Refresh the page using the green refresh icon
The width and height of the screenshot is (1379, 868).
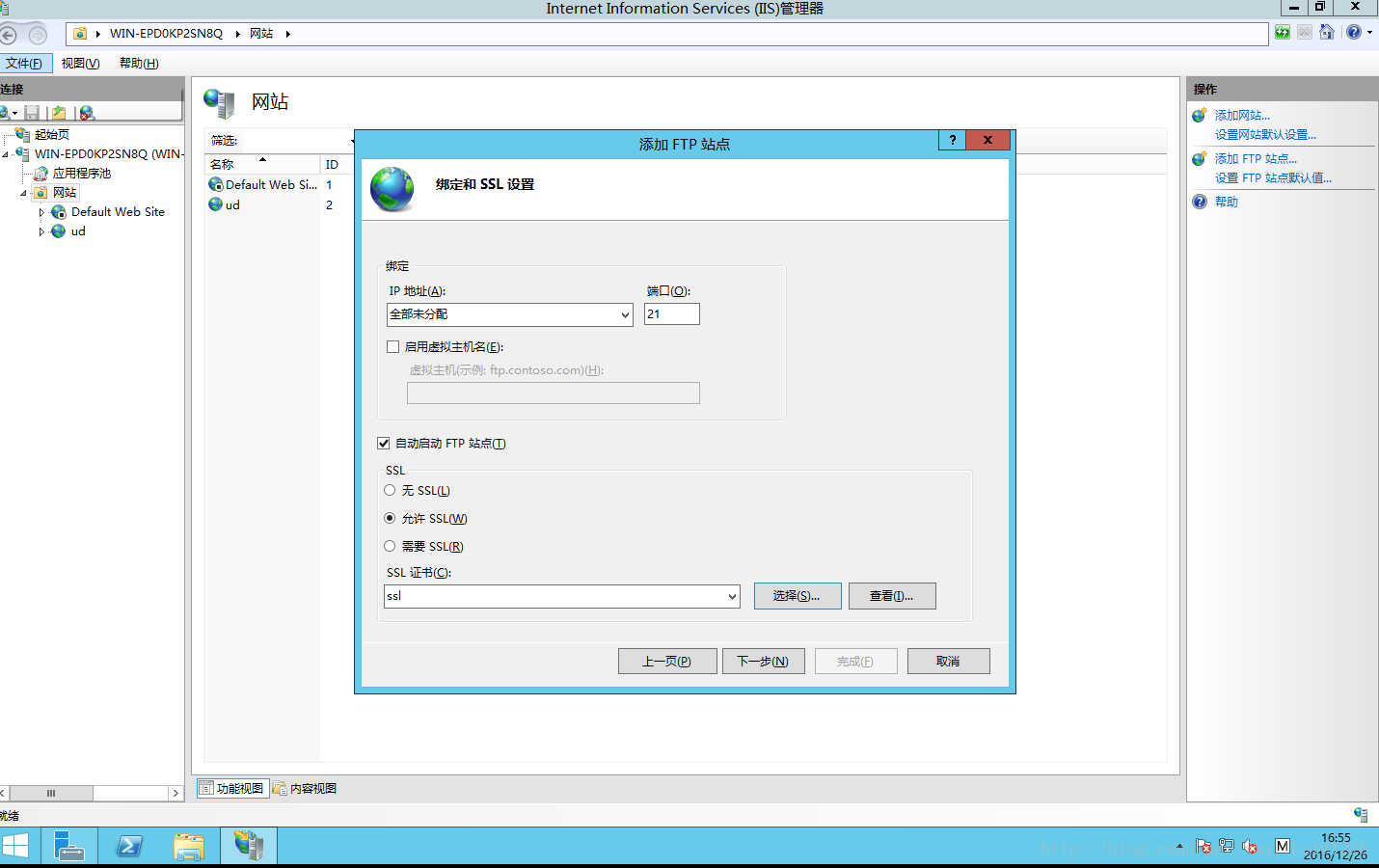(x=1283, y=32)
